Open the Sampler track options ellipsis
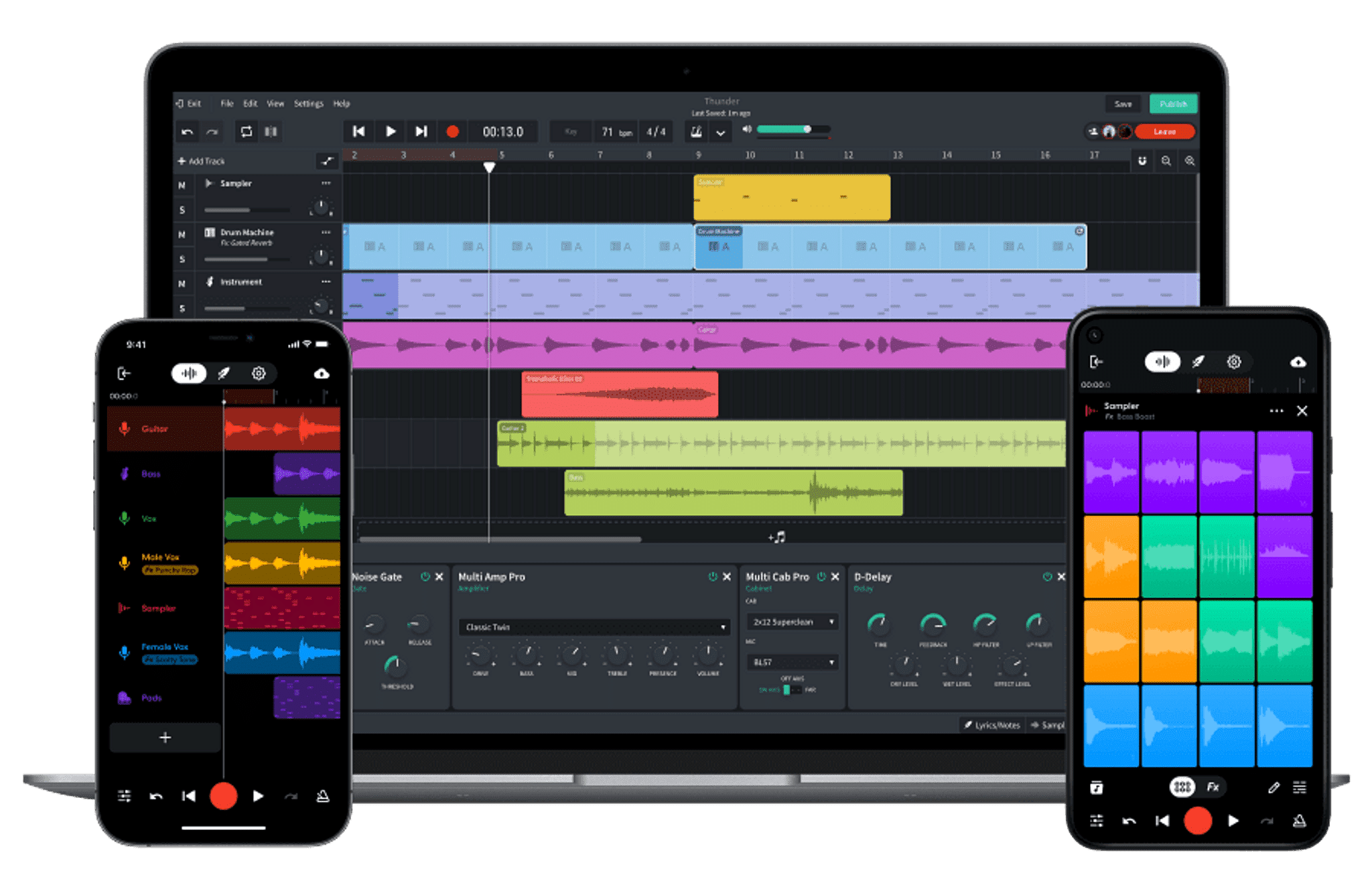The image size is (1372, 889). coord(326,183)
